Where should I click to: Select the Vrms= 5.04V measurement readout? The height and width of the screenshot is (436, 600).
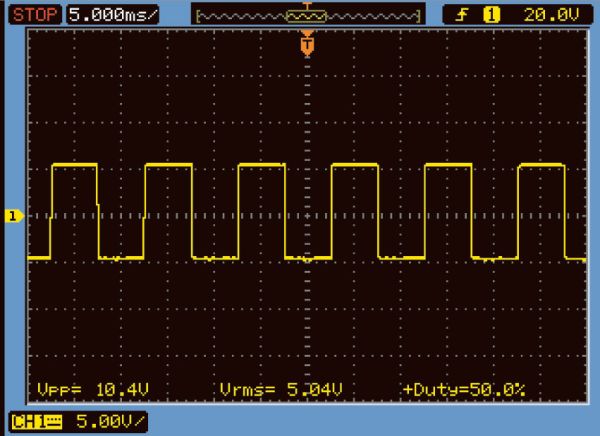(265, 388)
